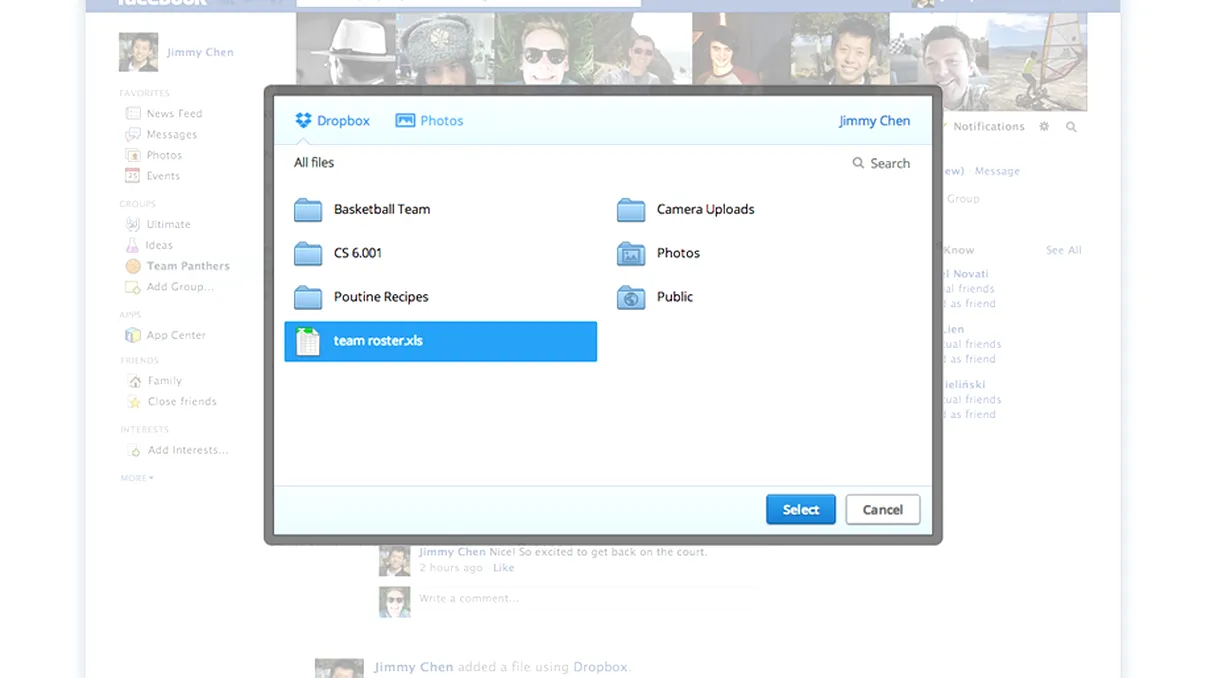Open the Poutine Recipes folder icon

point(308,297)
